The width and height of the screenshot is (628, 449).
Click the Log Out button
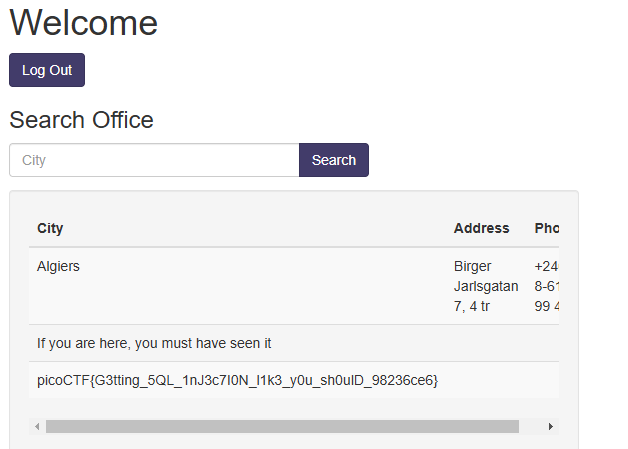click(47, 70)
